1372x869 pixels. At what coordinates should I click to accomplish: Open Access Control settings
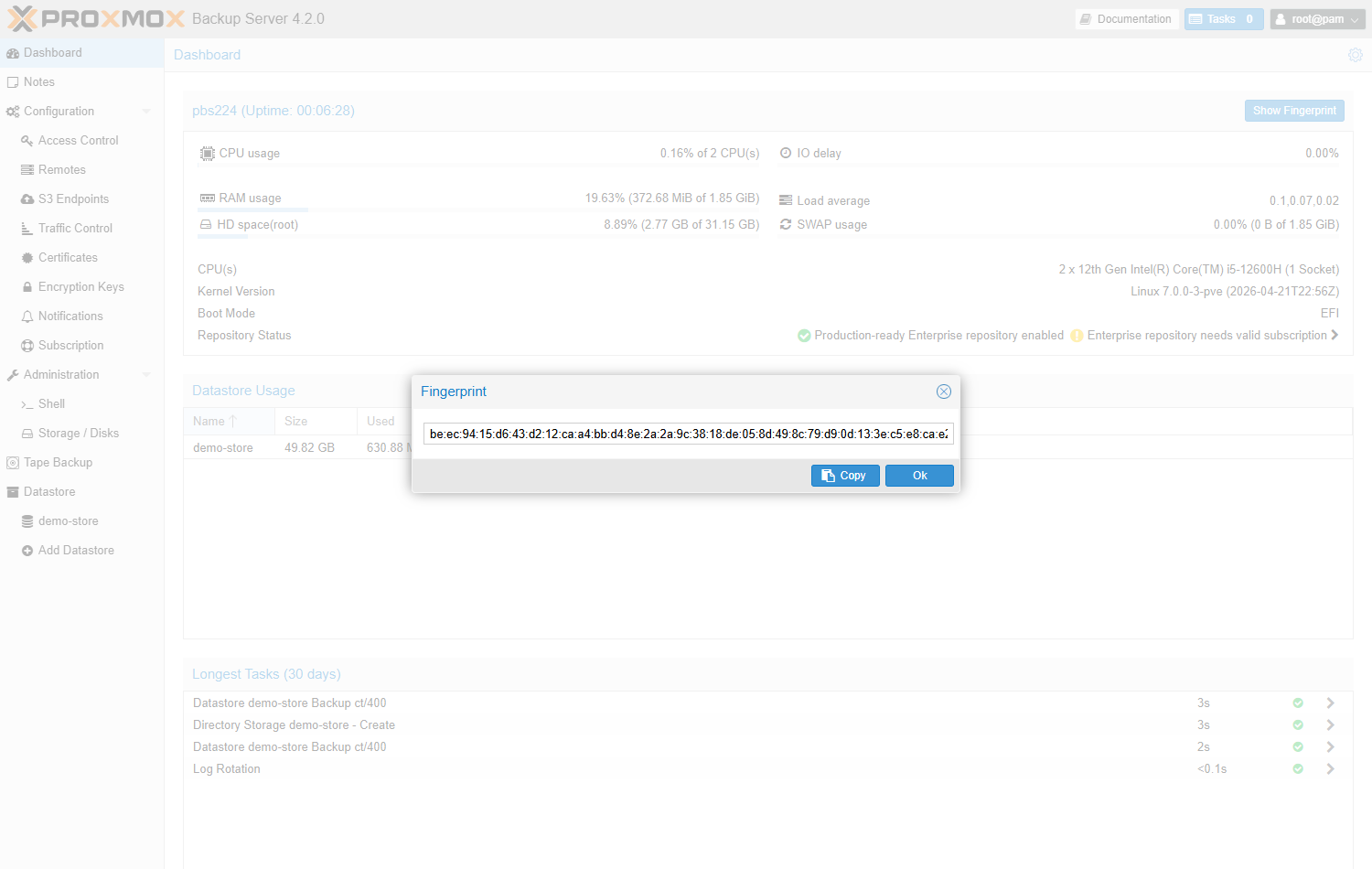[x=82, y=141]
